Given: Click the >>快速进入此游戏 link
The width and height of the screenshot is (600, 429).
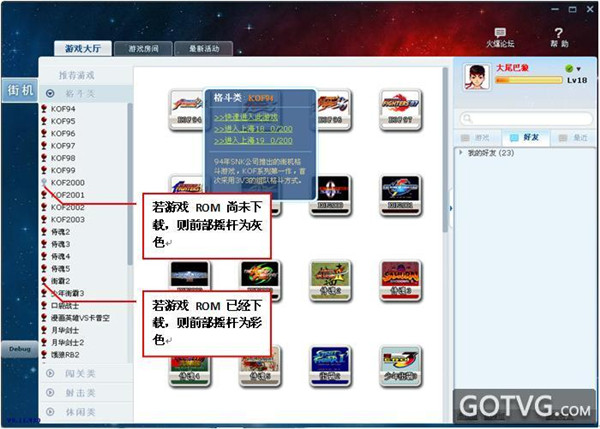Looking at the screenshot, I should click(246, 117).
